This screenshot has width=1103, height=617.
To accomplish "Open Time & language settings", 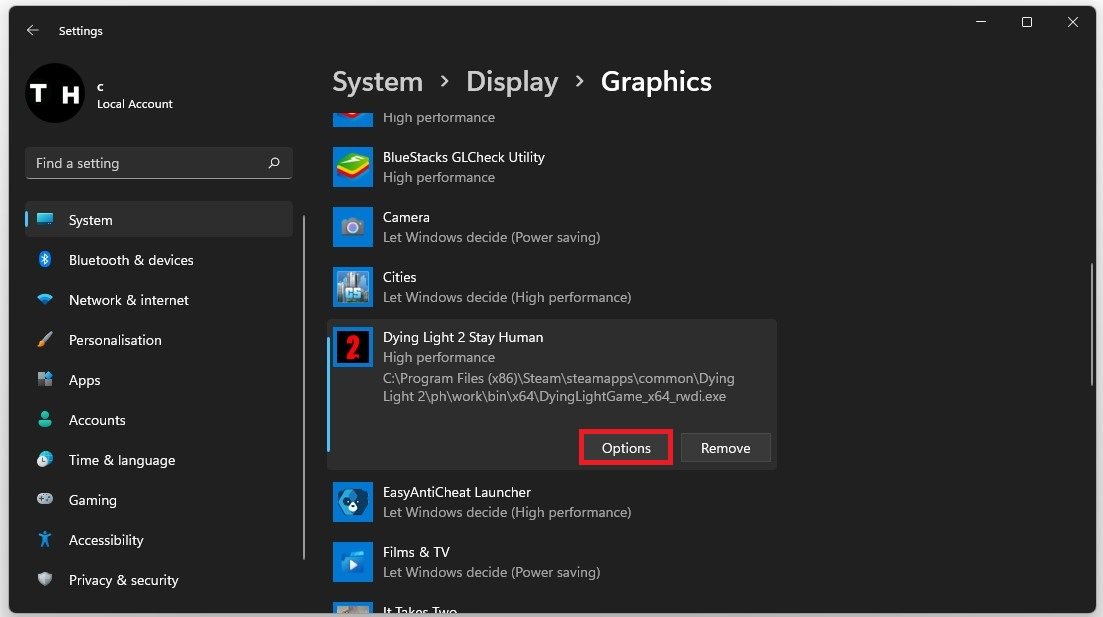I will (159, 460).
